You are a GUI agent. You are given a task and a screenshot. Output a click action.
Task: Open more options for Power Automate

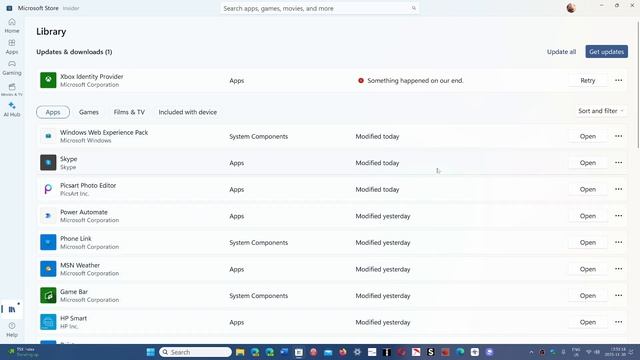[618, 216]
